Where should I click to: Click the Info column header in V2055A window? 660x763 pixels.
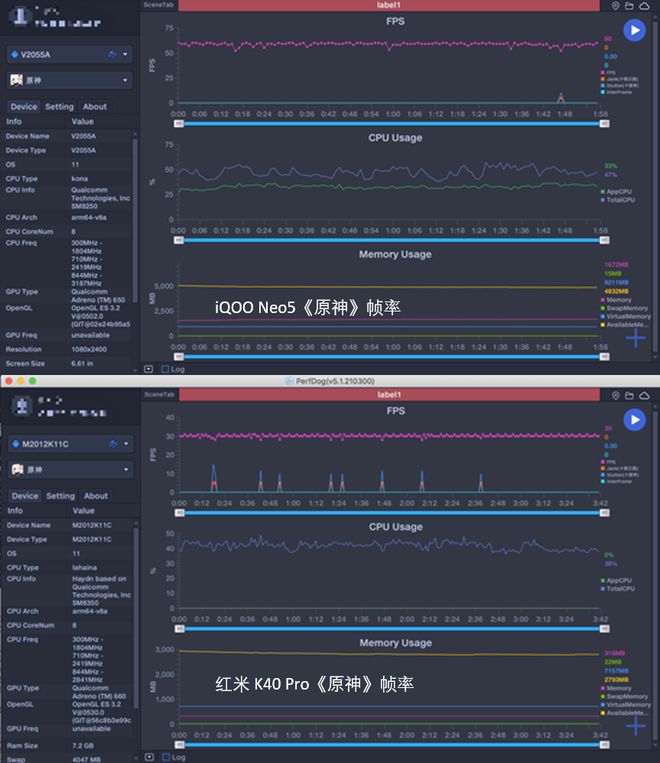coord(14,121)
